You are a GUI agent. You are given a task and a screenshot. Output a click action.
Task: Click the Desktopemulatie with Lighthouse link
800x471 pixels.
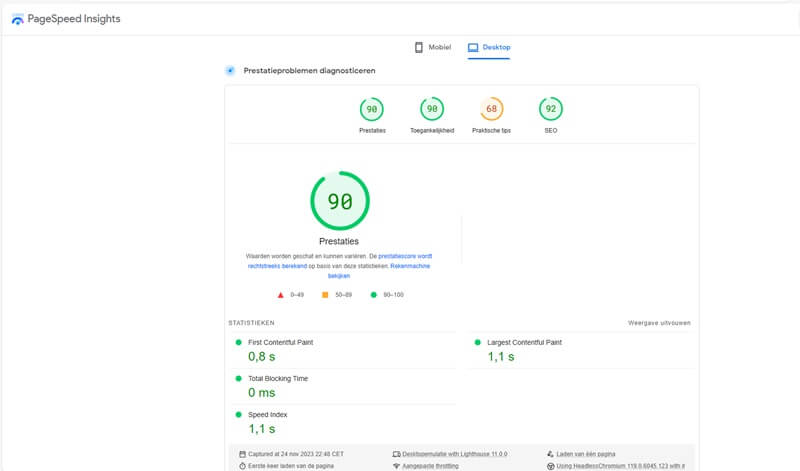click(x=456, y=453)
